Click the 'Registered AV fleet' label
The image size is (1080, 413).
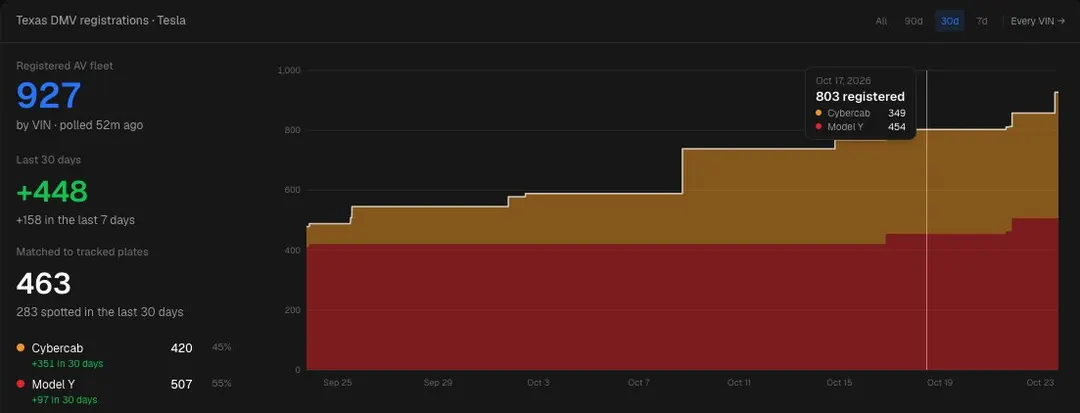(65, 66)
